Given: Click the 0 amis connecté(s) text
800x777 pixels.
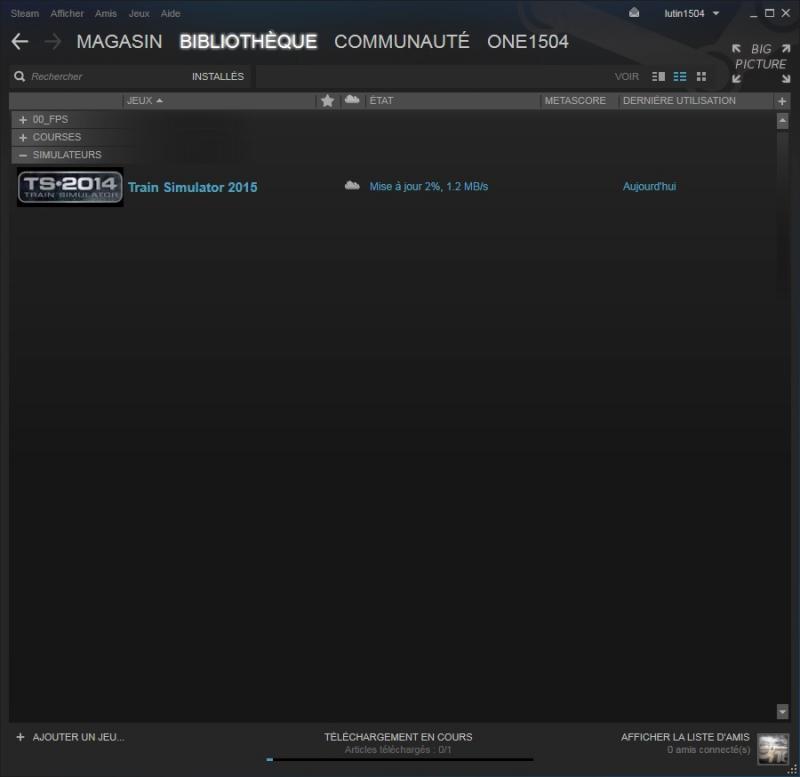Looking at the screenshot, I should tap(709, 749).
